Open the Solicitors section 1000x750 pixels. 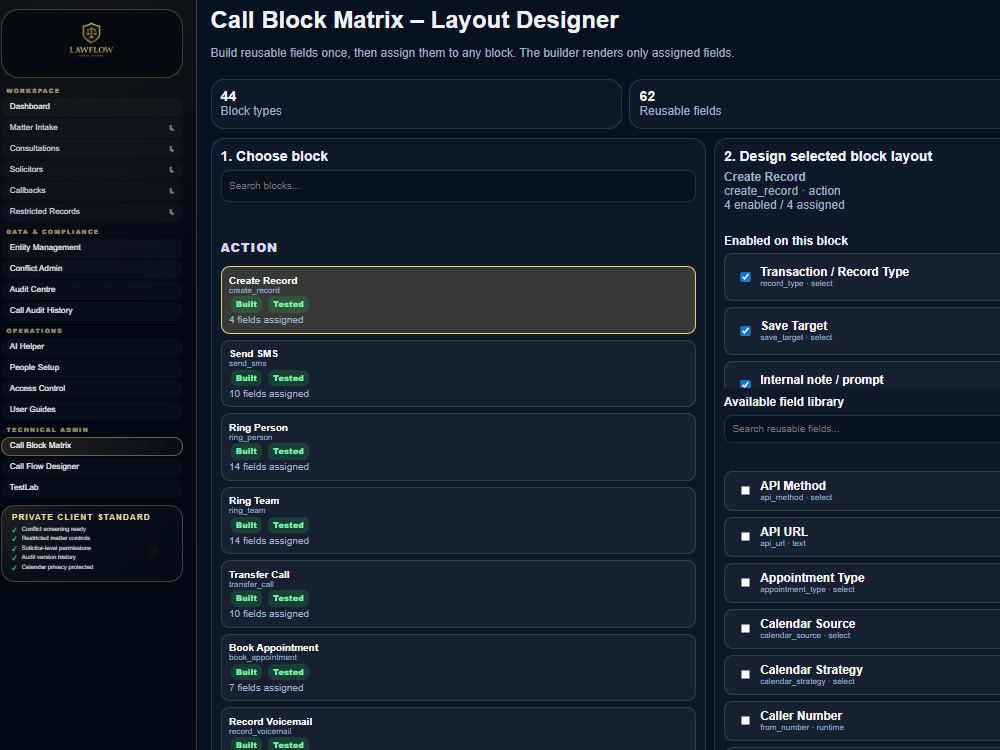(92, 170)
